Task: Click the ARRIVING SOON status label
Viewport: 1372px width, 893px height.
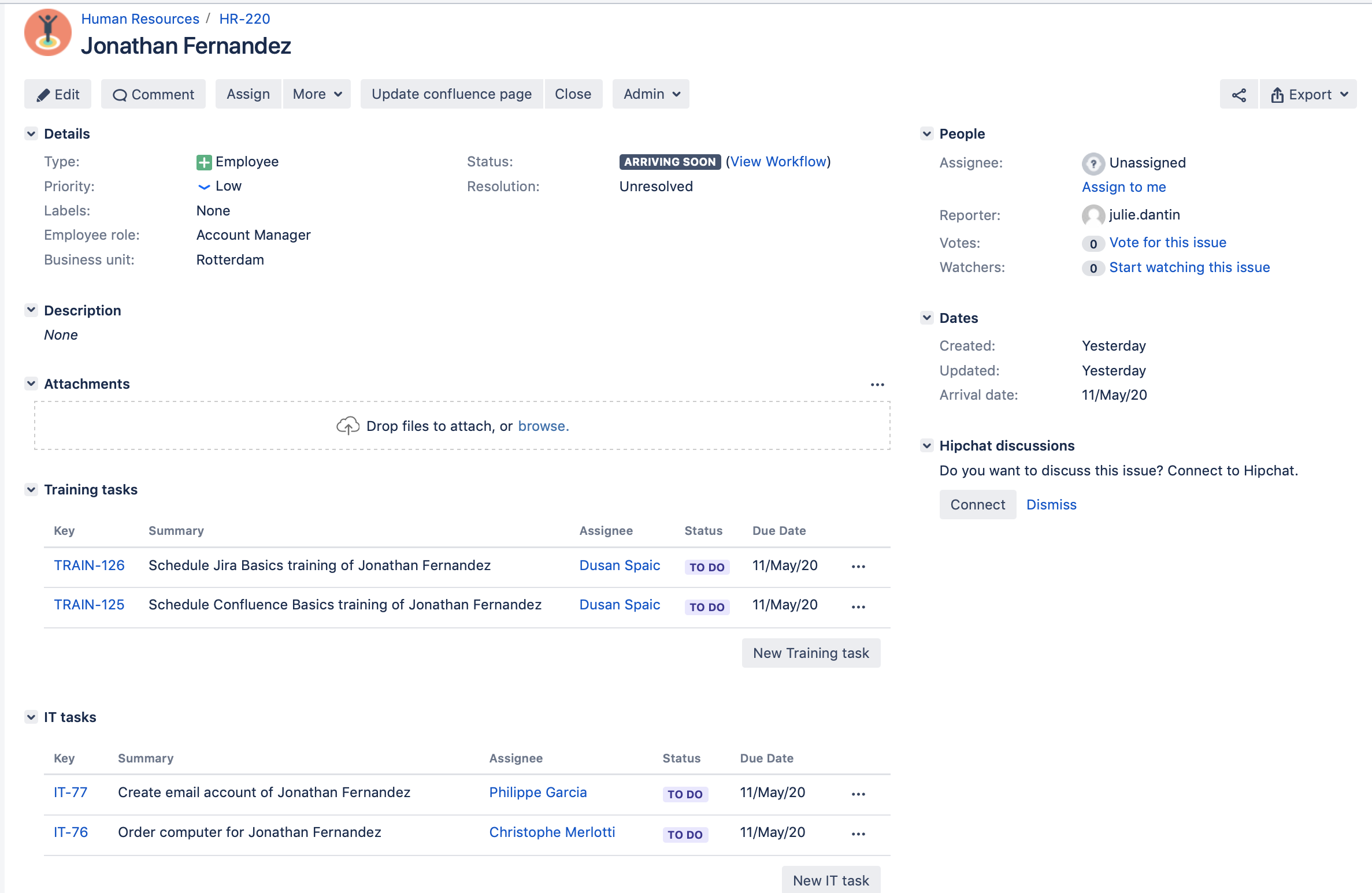Action: (670, 161)
